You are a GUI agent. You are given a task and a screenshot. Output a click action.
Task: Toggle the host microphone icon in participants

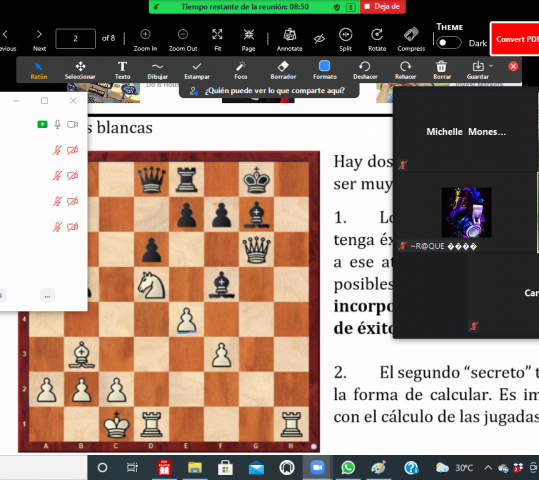coord(58,124)
